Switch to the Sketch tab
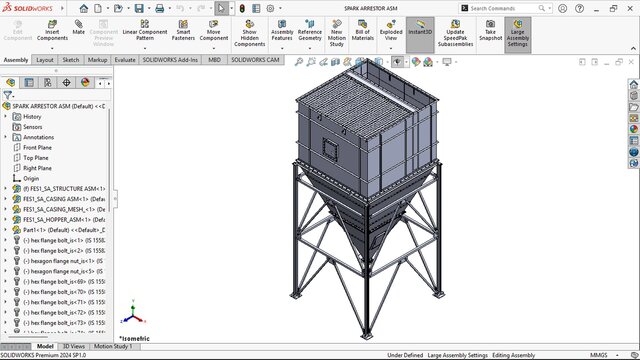The image size is (640, 360). 71,60
